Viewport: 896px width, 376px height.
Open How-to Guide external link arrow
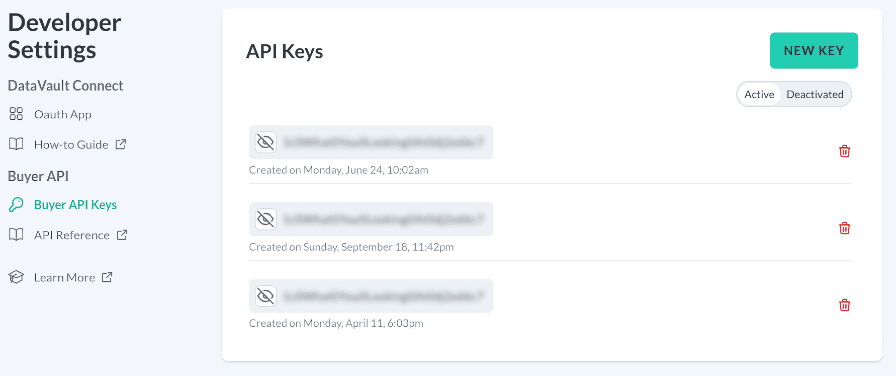pos(121,145)
